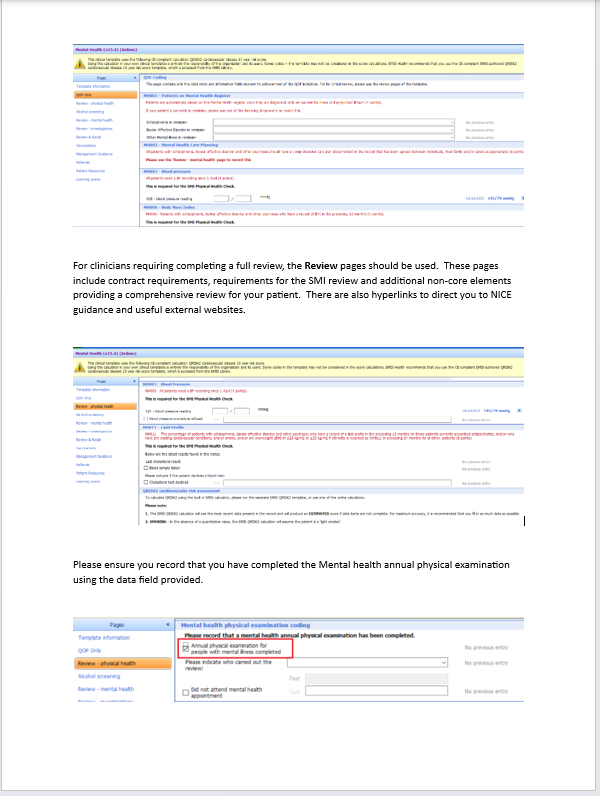This screenshot has width=600, height=796.
Task: Open Review & Recall in the Lipid Profile screenshot
Action: coord(89,440)
